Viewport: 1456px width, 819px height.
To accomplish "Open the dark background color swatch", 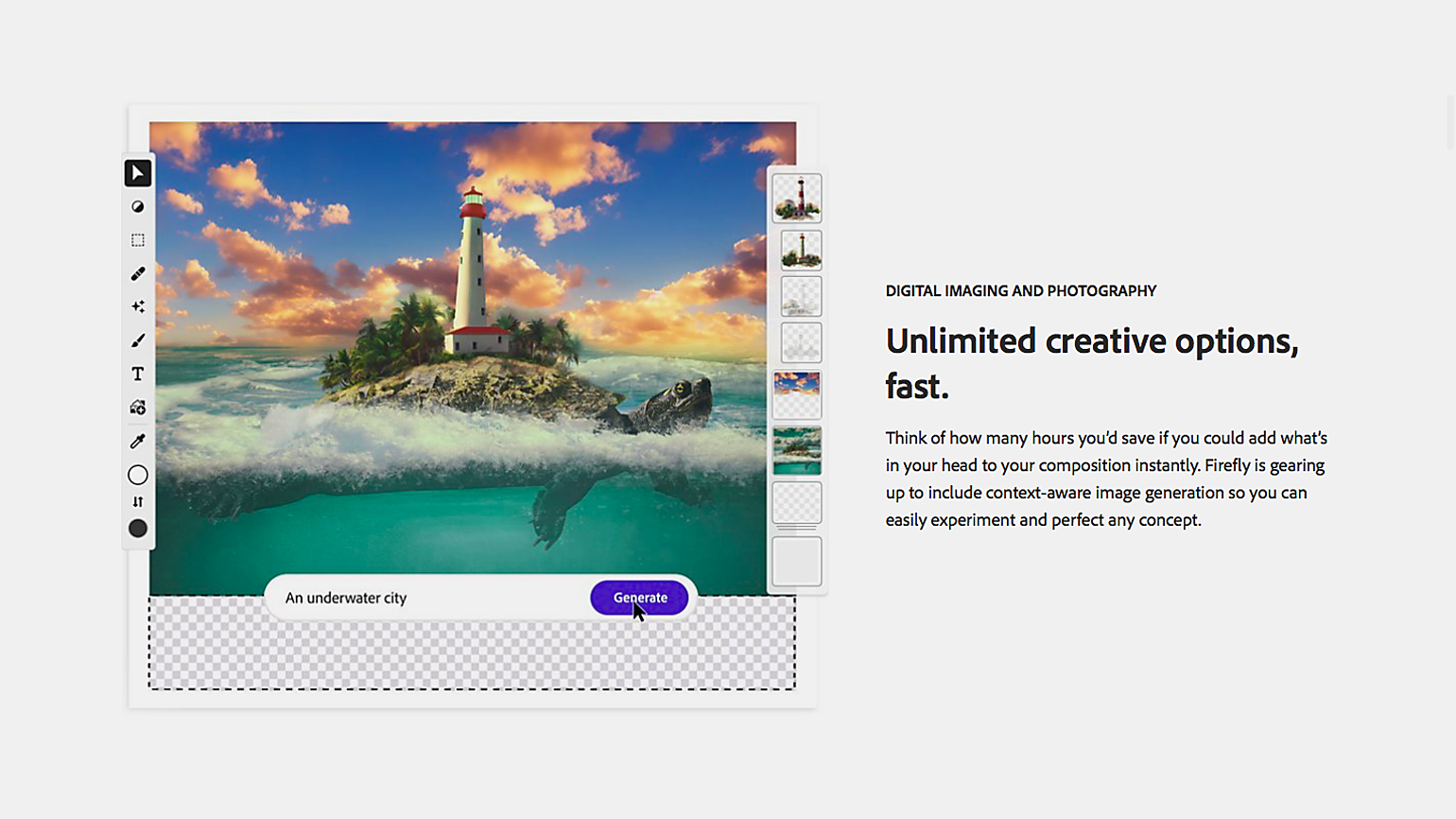I will pos(138,529).
